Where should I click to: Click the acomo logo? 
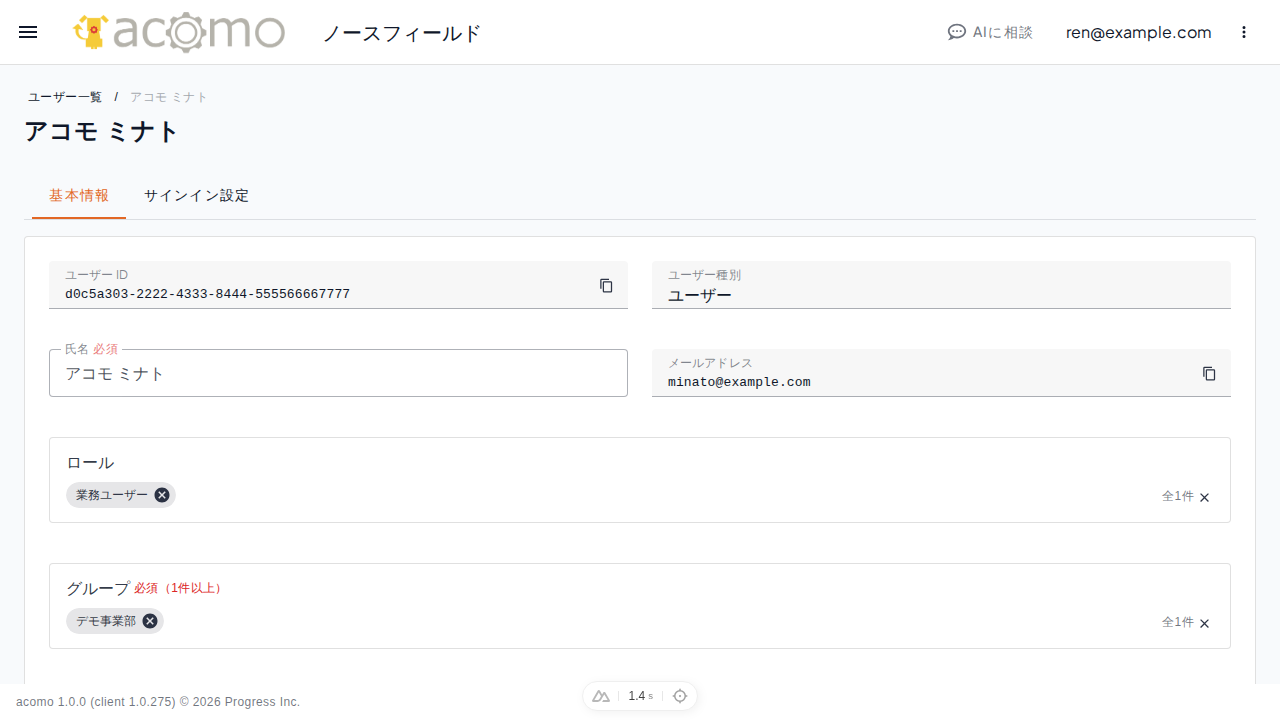click(x=179, y=32)
